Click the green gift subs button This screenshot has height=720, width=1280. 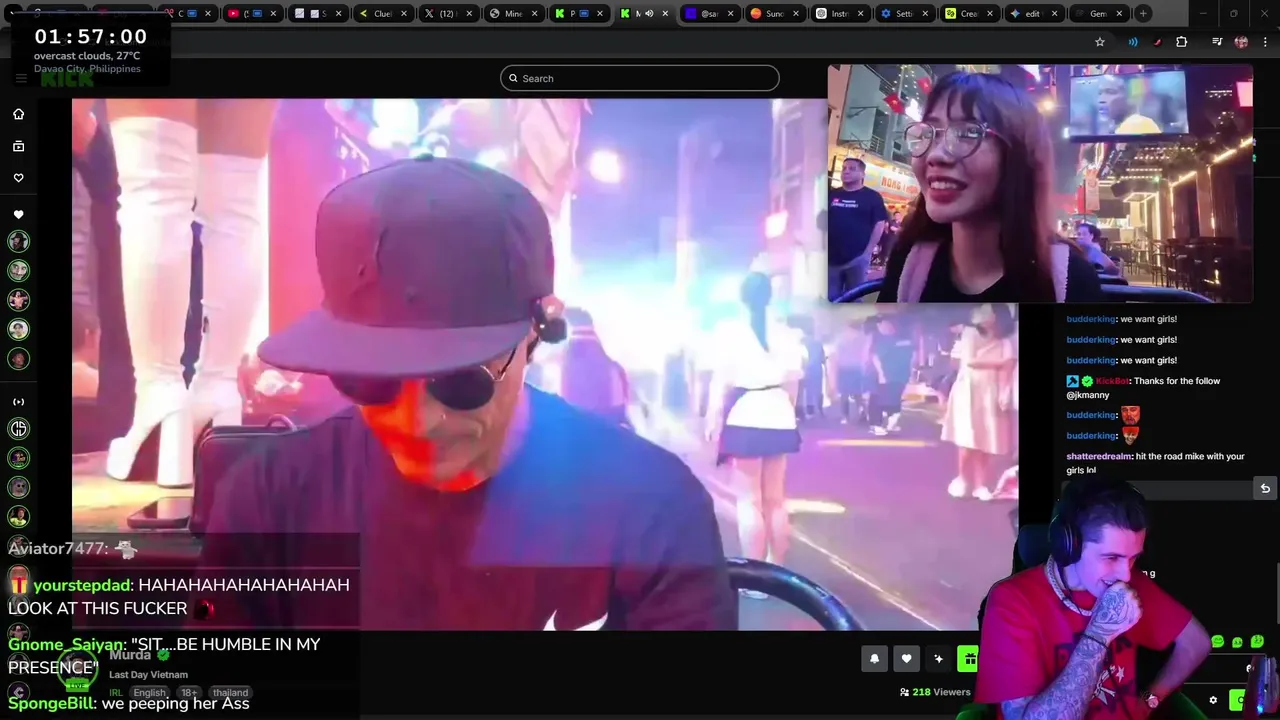pos(968,658)
